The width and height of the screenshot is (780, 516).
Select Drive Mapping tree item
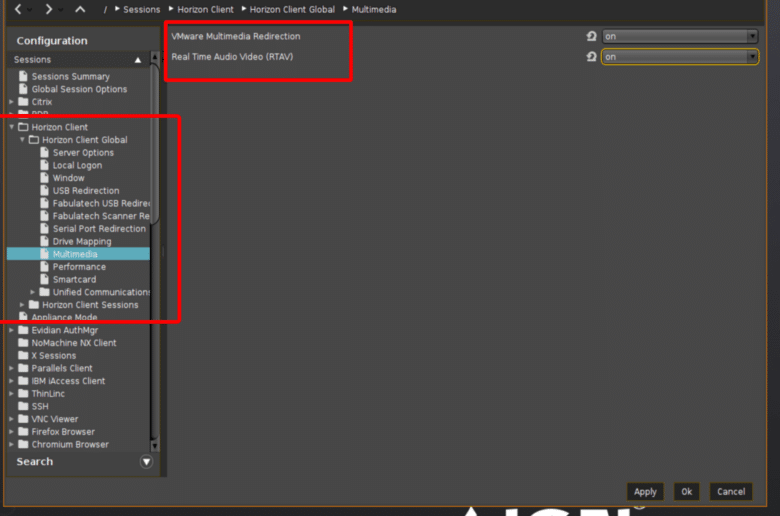pyautogui.click(x=82, y=241)
